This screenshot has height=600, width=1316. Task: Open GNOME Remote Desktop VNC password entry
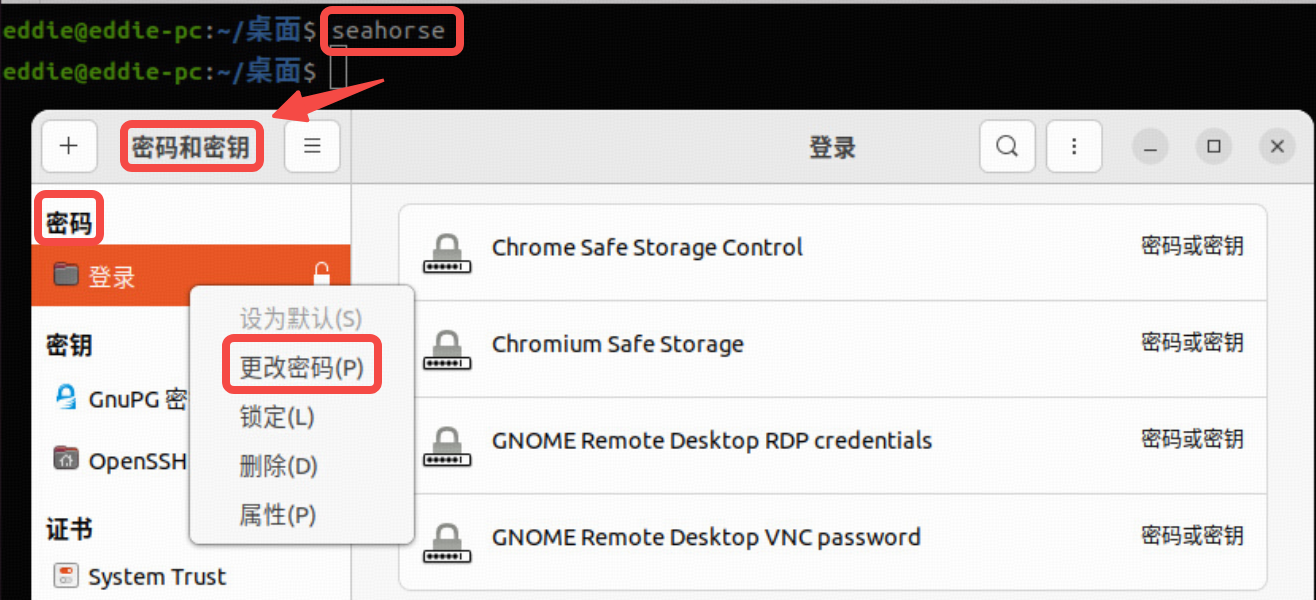point(706,537)
